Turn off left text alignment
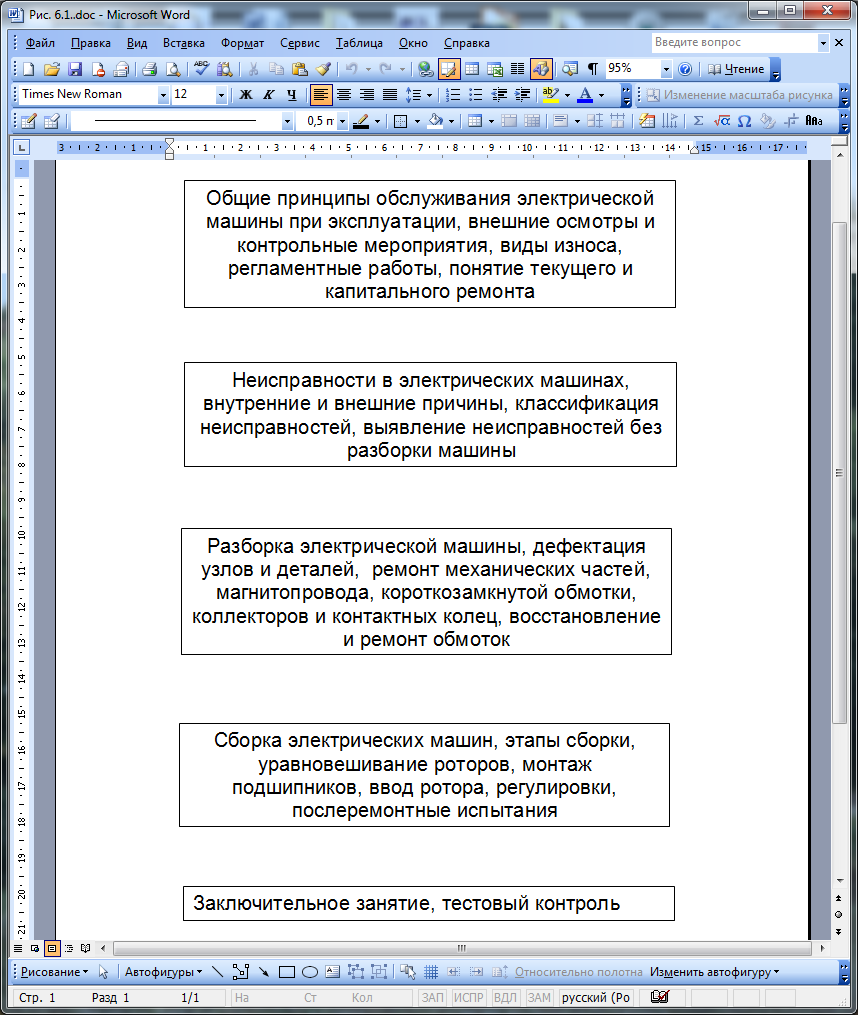 click(321, 95)
